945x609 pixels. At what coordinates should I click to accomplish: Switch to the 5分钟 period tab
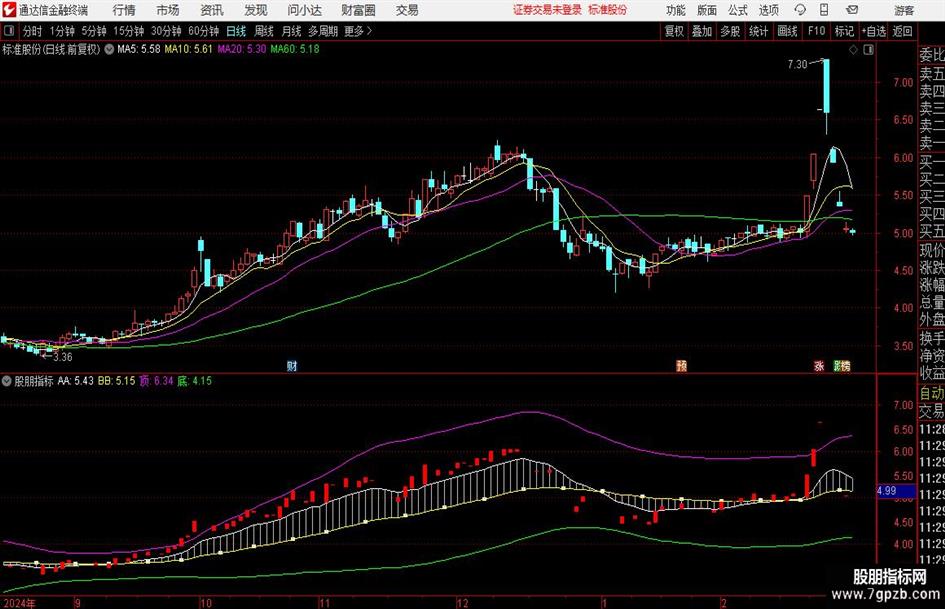94,31
